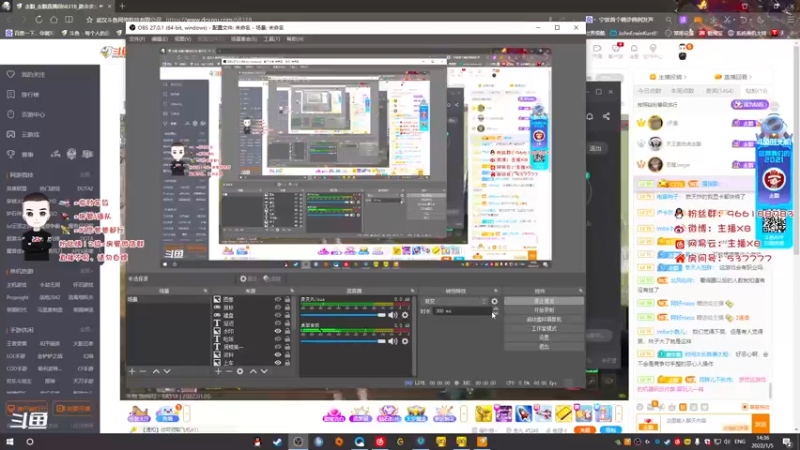
Task: Remove selected scene with the minus icon
Action: click(143, 371)
